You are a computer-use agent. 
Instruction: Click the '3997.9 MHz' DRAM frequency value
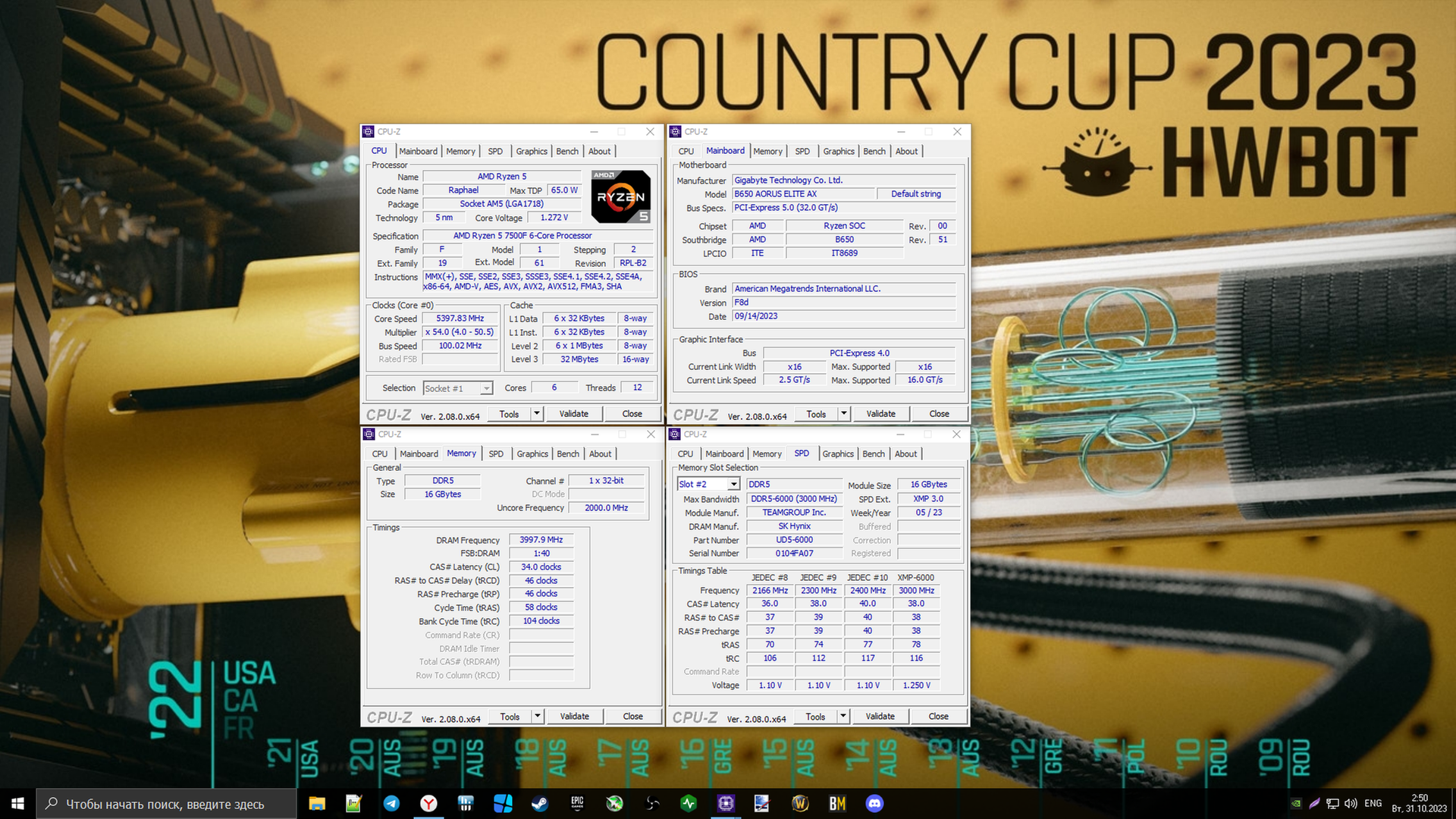[x=541, y=540]
